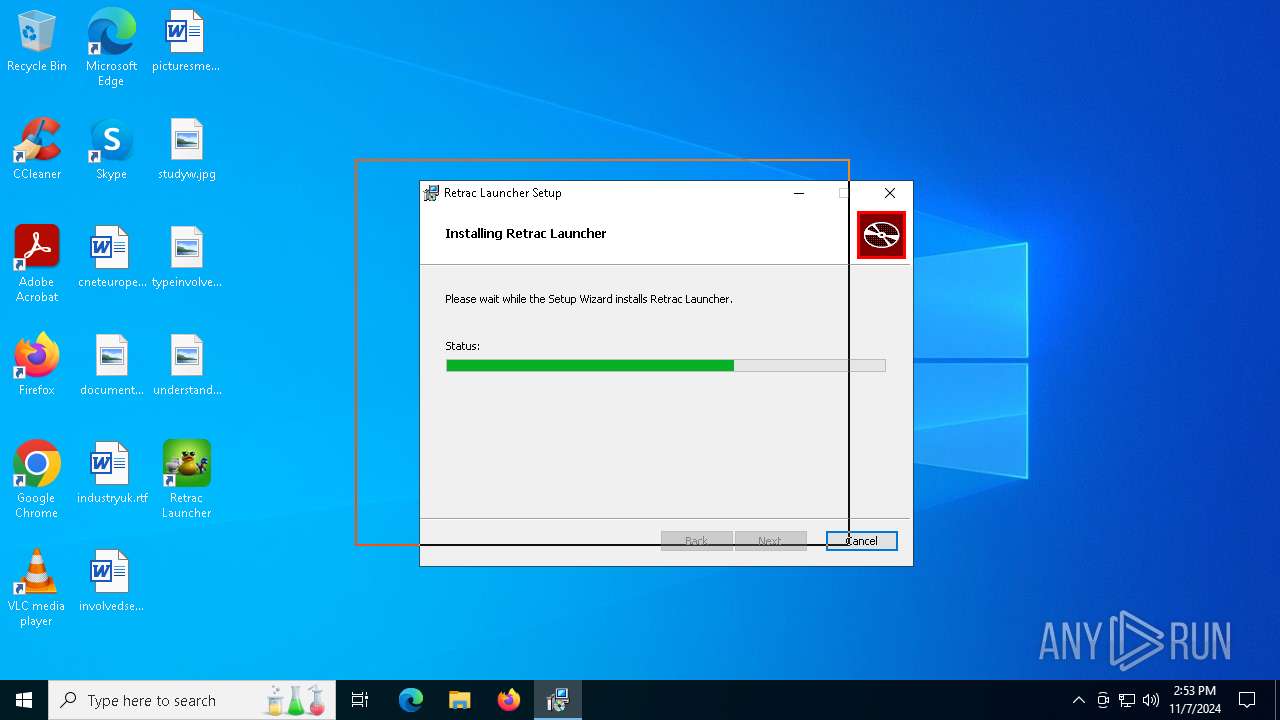Select the picturesme Word document icon
Viewport: 1280px width, 720px height.
(186, 42)
